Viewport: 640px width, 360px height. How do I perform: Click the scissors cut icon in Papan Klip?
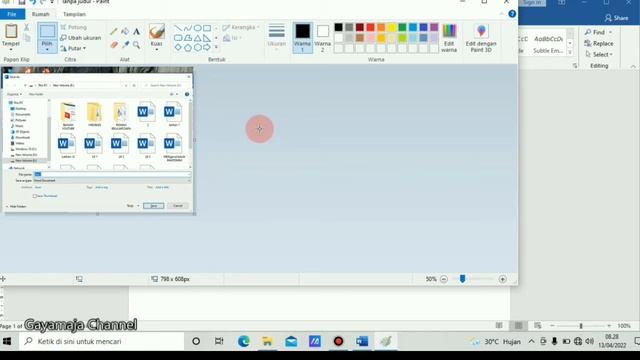click(27, 27)
